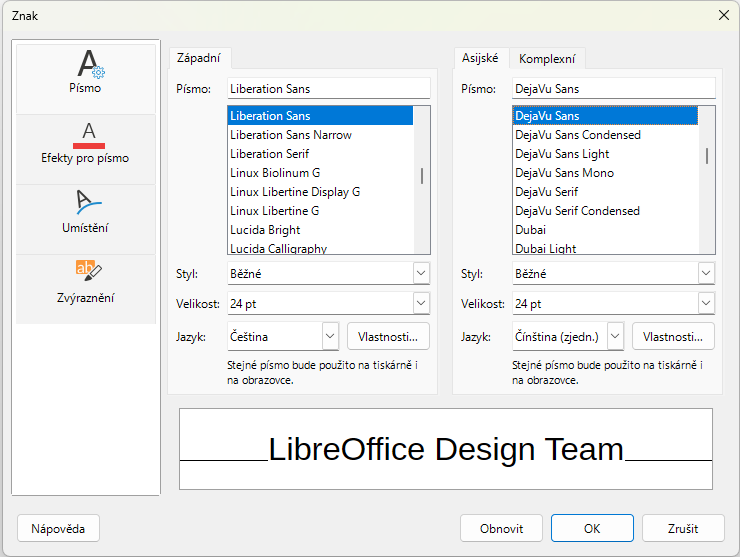The width and height of the screenshot is (740, 557).
Task: Expand the western Velikost dropdown
Action: tap(421, 303)
